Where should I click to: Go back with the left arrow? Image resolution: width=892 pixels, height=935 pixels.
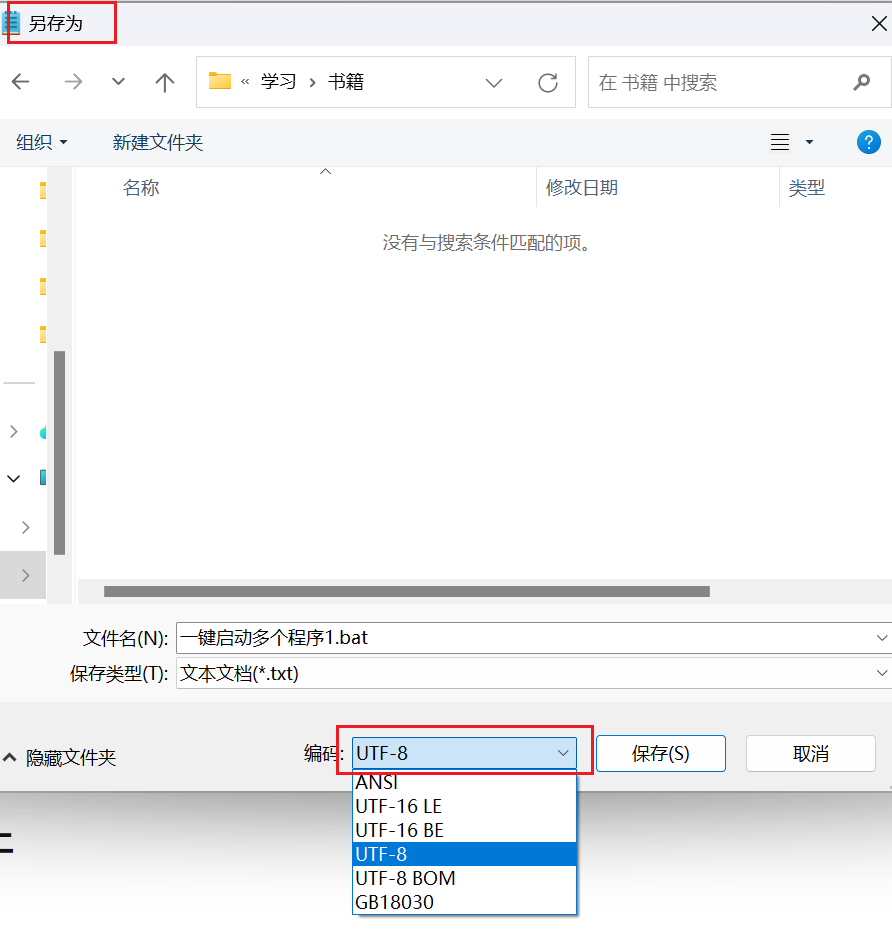point(21,82)
